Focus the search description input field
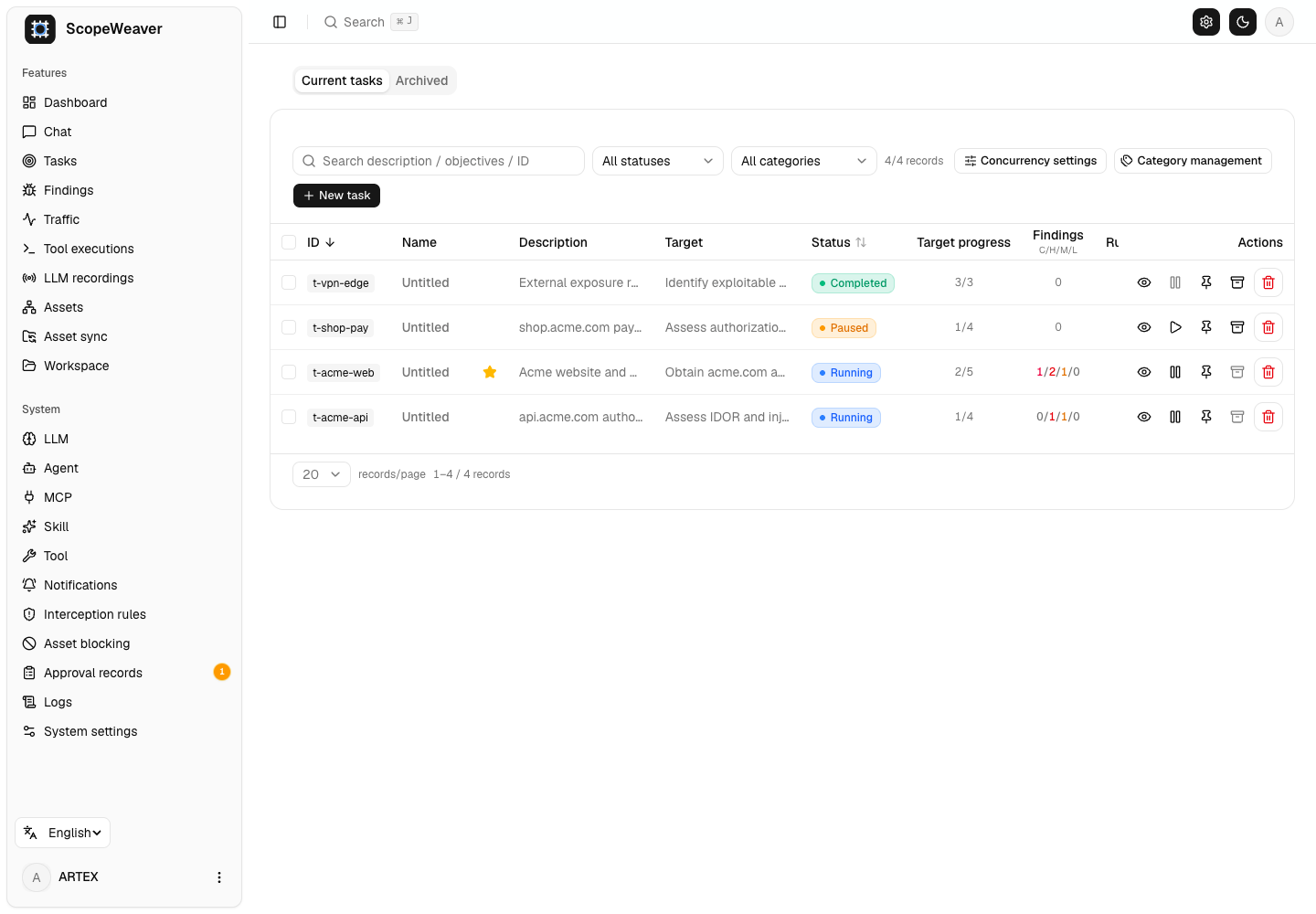 pos(439,161)
